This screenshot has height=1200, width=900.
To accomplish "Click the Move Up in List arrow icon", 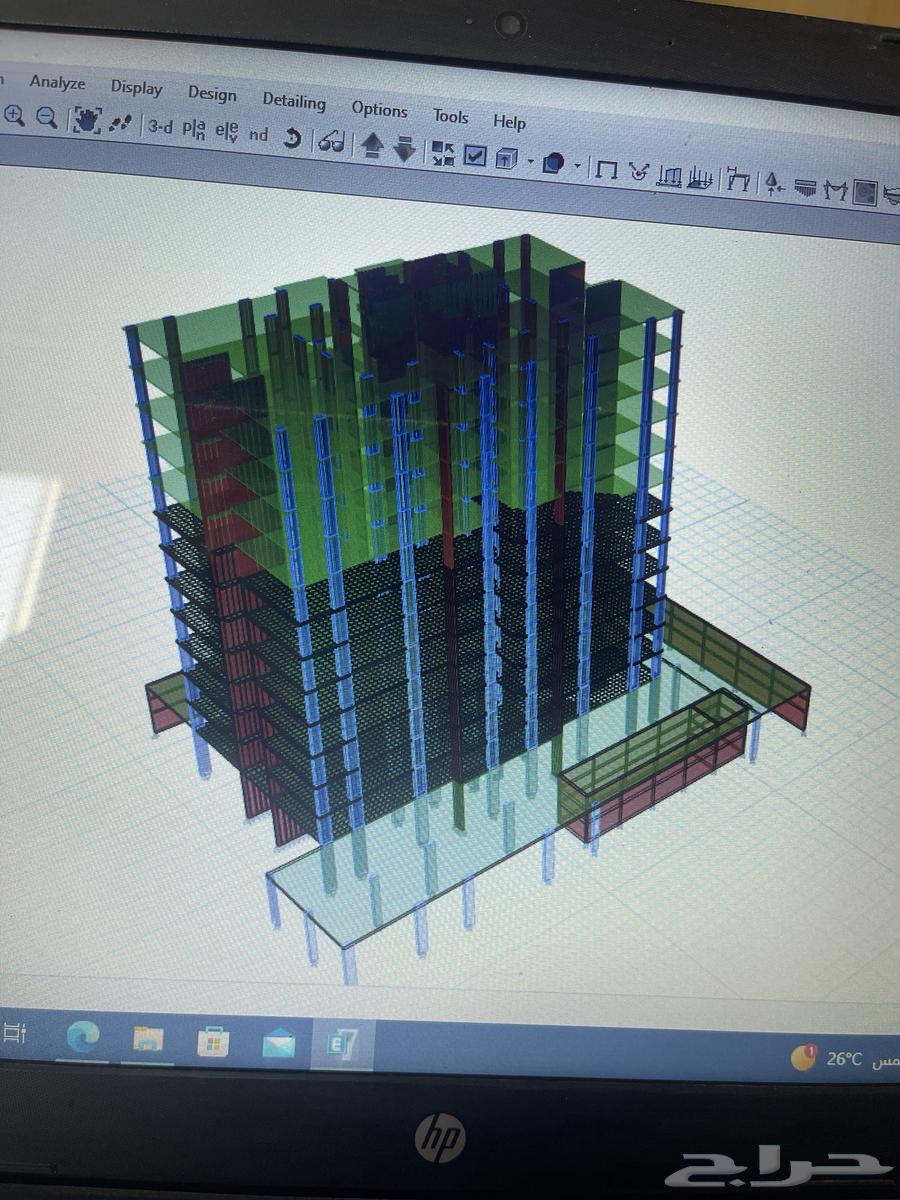I will (x=372, y=145).
